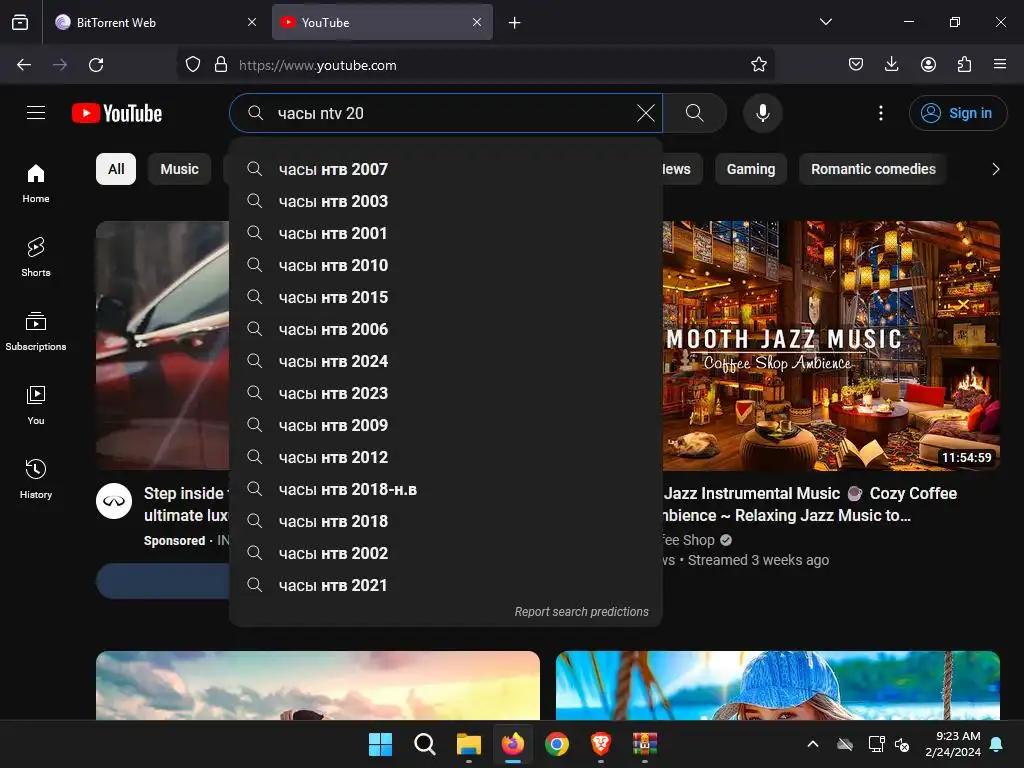Open History in the sidebar
1024x768 pixels.
(36, 479)
